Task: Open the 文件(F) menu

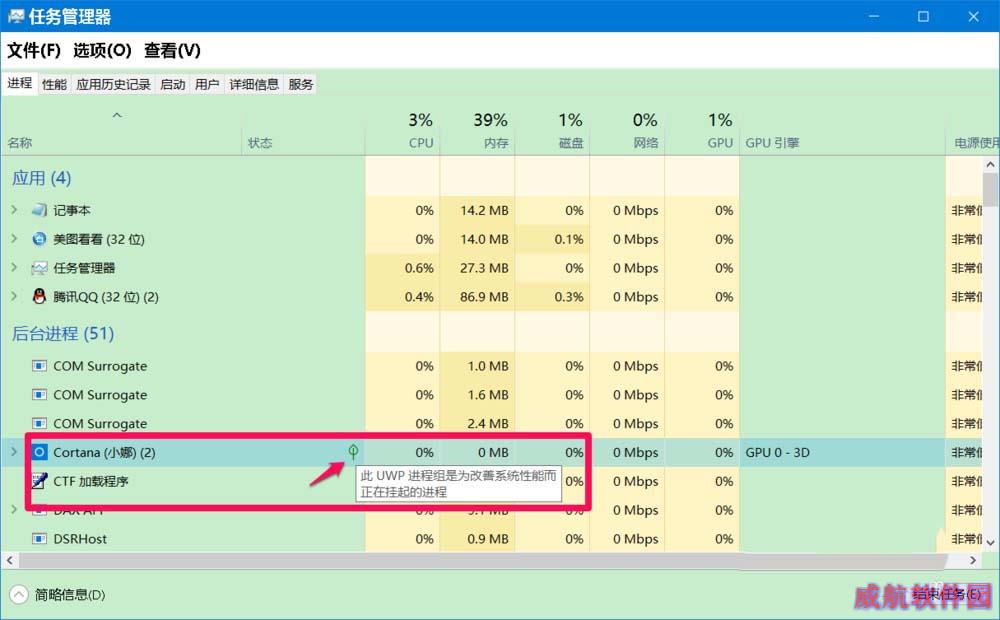Action: click(x=34, y=50)
